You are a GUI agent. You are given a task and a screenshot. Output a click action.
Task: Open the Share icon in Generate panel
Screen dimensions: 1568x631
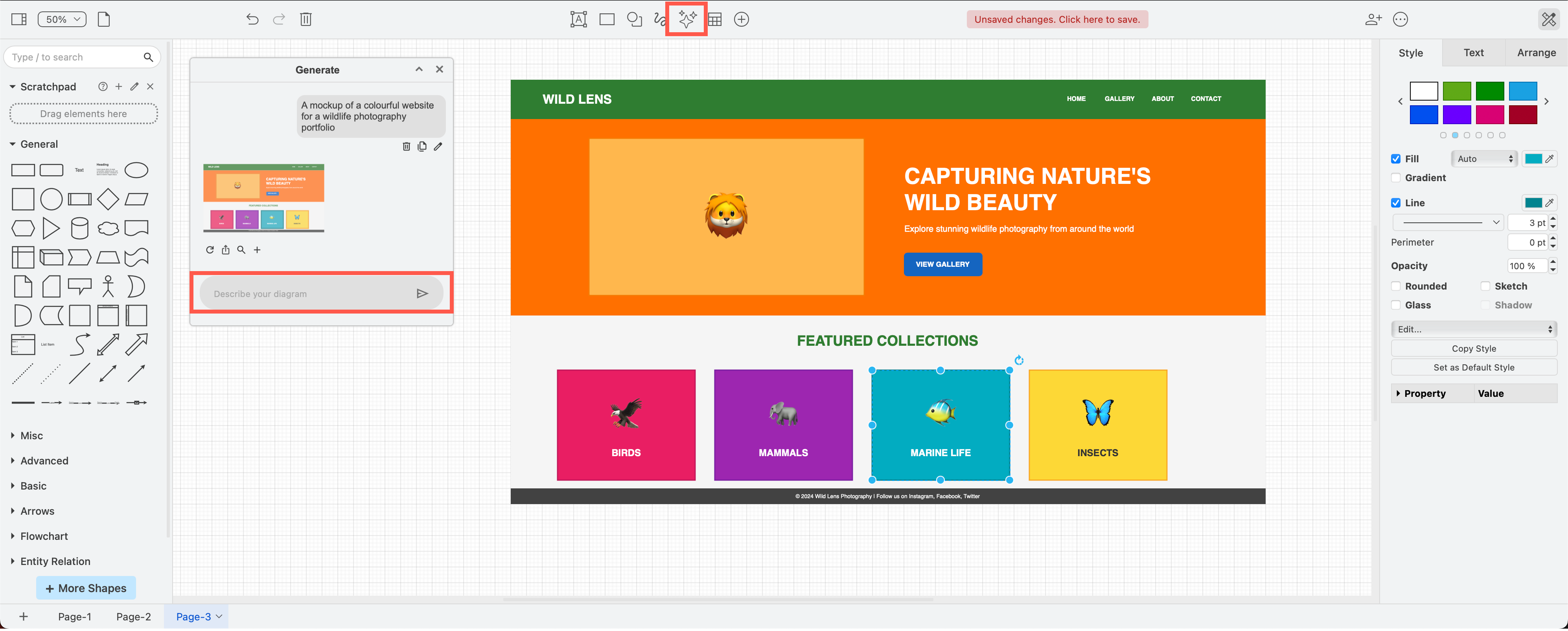tap(226, 249)
